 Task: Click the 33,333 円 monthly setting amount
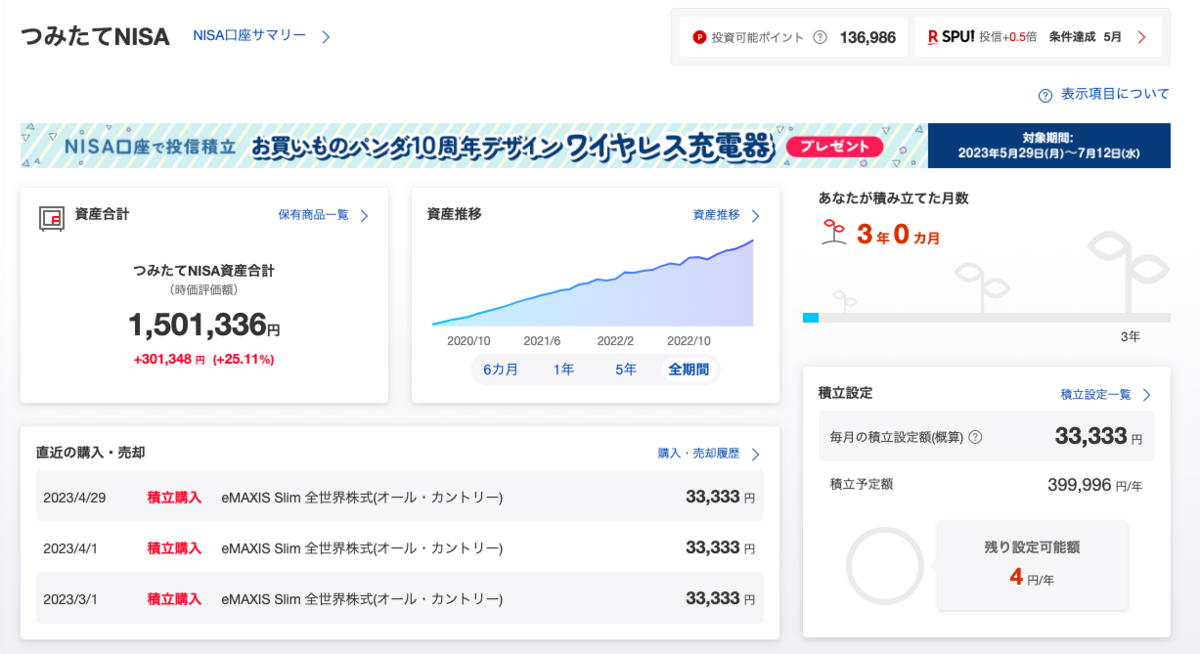coord(1098,436)
